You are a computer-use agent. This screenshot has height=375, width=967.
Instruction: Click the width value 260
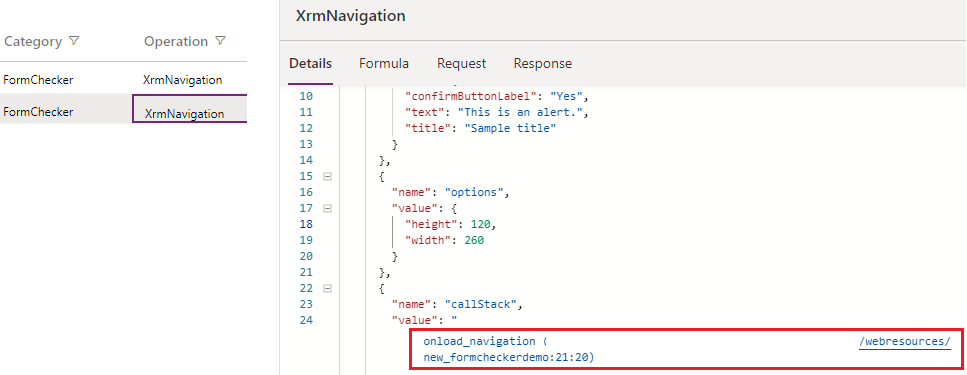point(473,240)
